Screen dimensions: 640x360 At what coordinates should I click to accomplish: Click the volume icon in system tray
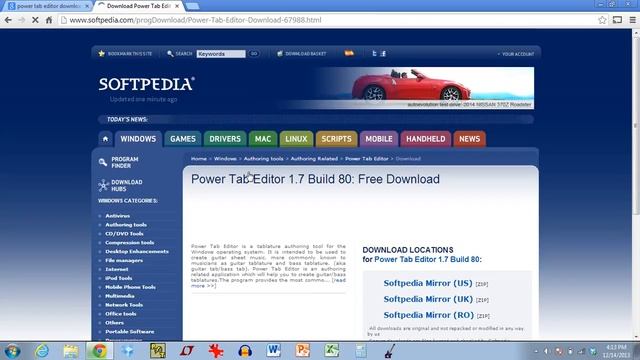547,351
